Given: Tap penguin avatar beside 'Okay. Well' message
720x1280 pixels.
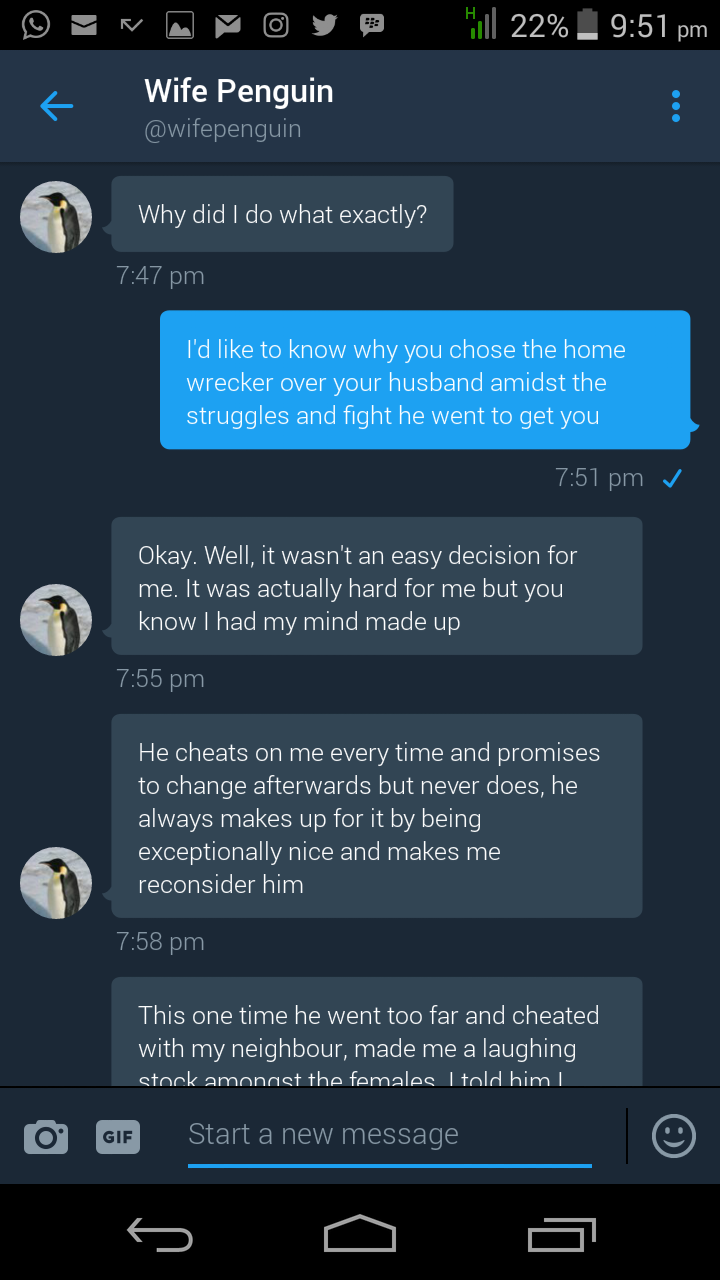Looking at the screenshot, I should (x=56, y=620).
